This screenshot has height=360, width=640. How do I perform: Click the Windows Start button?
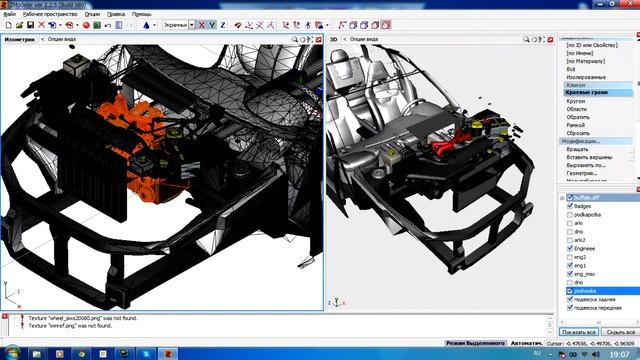12,353
